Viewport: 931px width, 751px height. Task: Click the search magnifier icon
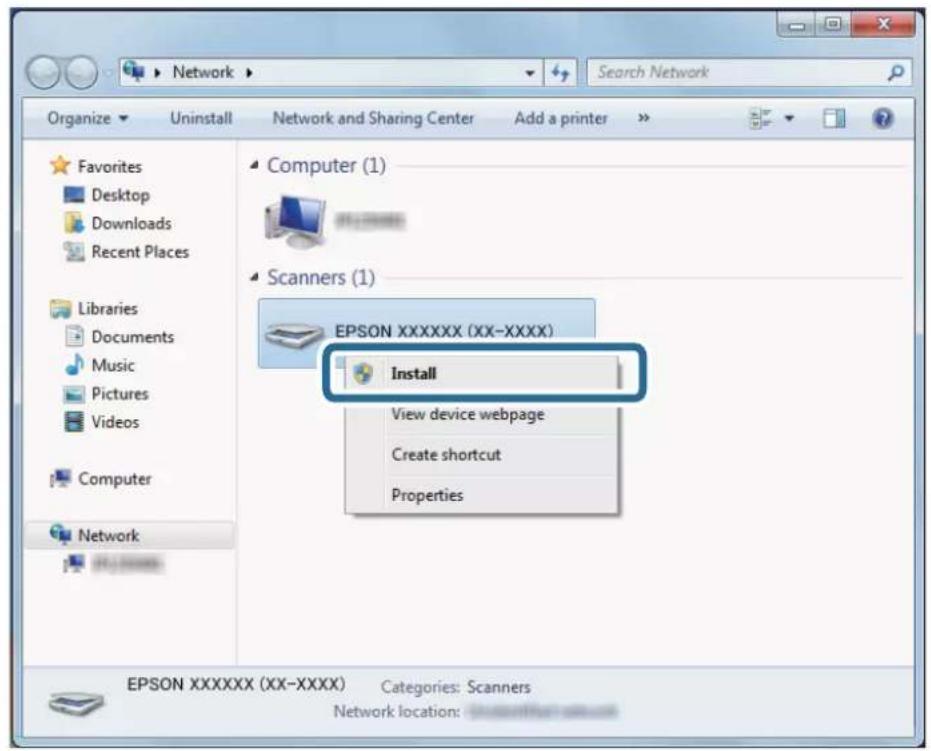point(895,72)
